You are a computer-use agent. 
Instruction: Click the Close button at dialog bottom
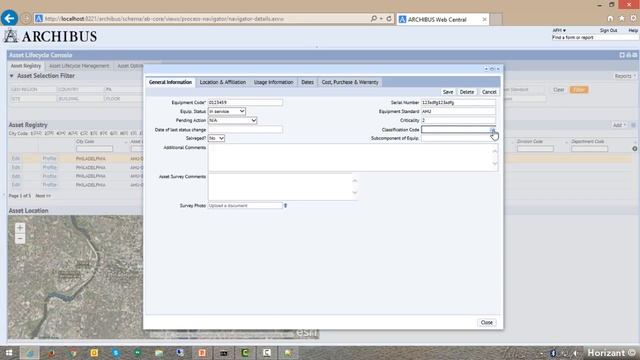487,322
